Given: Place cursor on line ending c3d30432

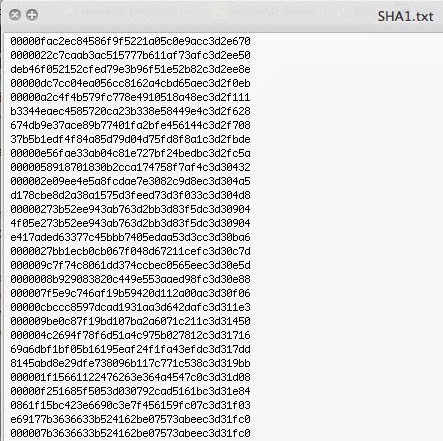Looking at the screenshot, I should [x=130, y=167].
